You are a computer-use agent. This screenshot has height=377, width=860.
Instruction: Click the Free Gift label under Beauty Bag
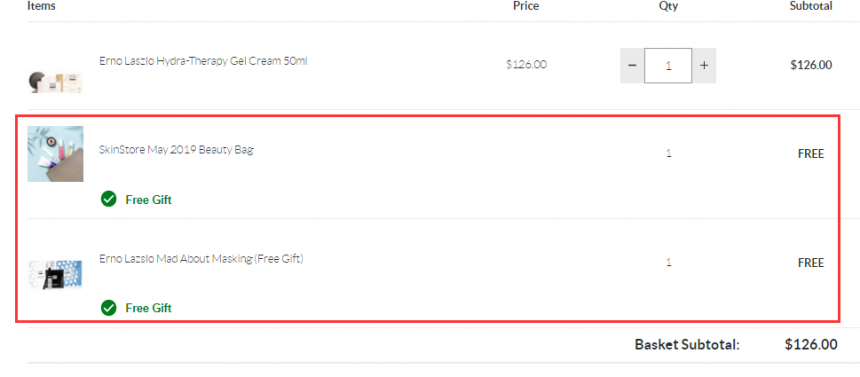tap(149, 200)
